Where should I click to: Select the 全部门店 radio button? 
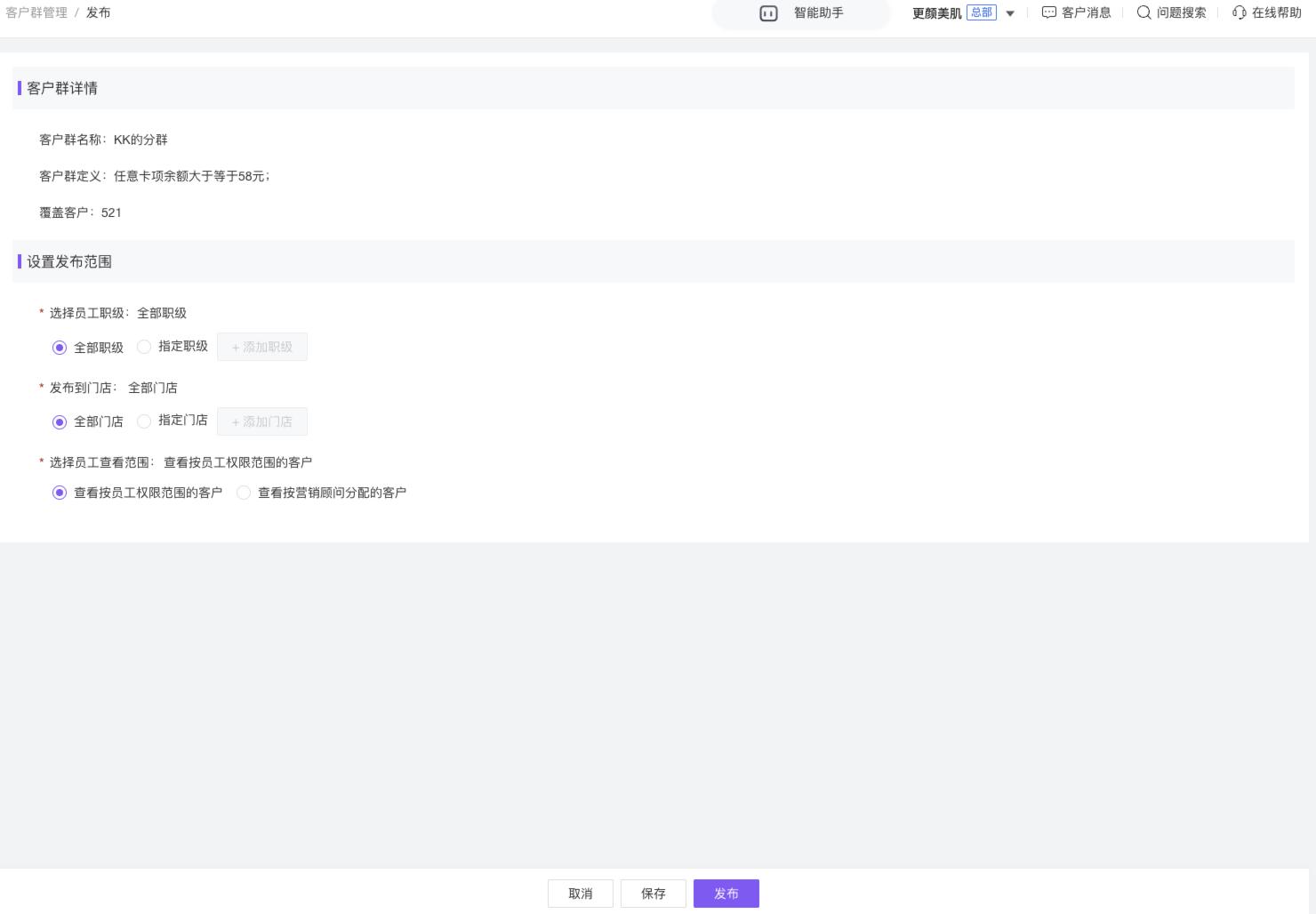[x=60, y=422]
